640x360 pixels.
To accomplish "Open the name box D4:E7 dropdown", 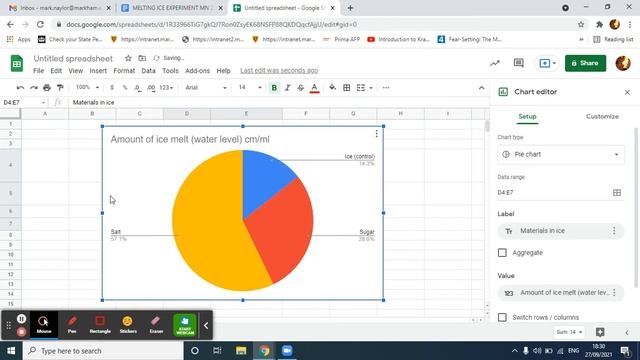I will 43,102.
